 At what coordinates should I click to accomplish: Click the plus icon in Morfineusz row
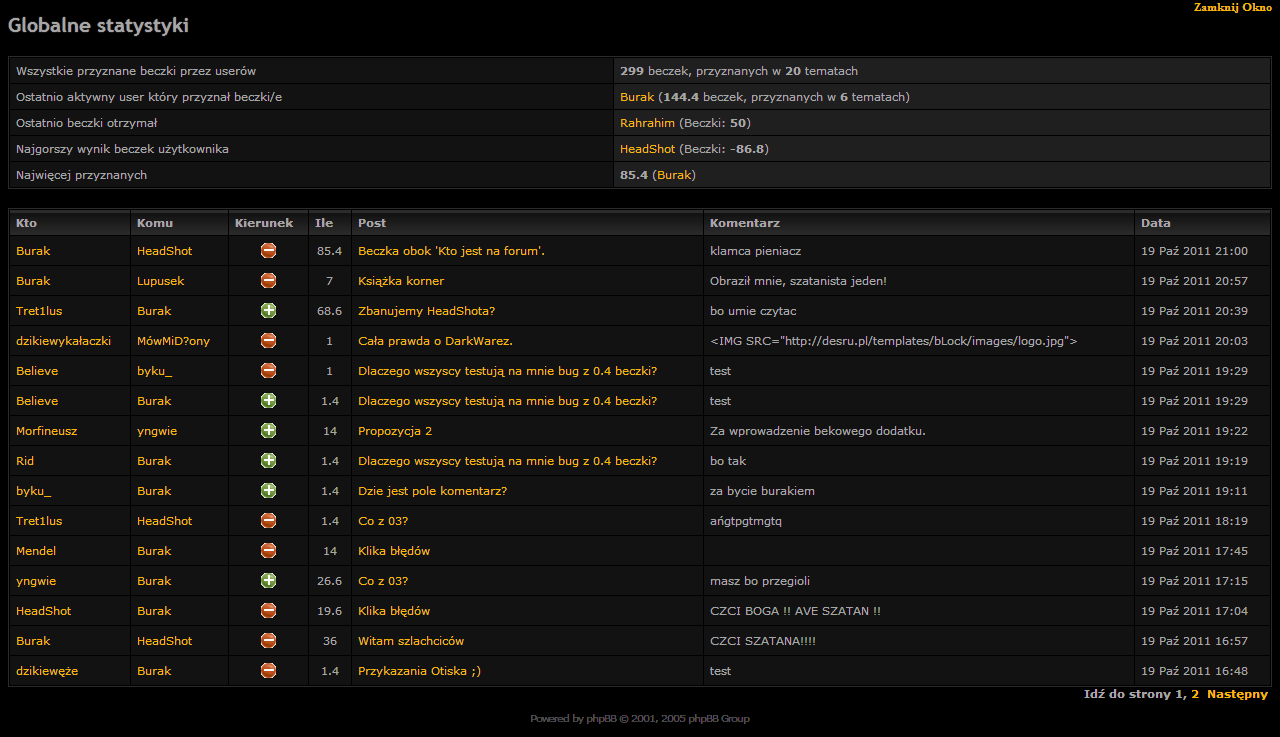click(268, 431)
